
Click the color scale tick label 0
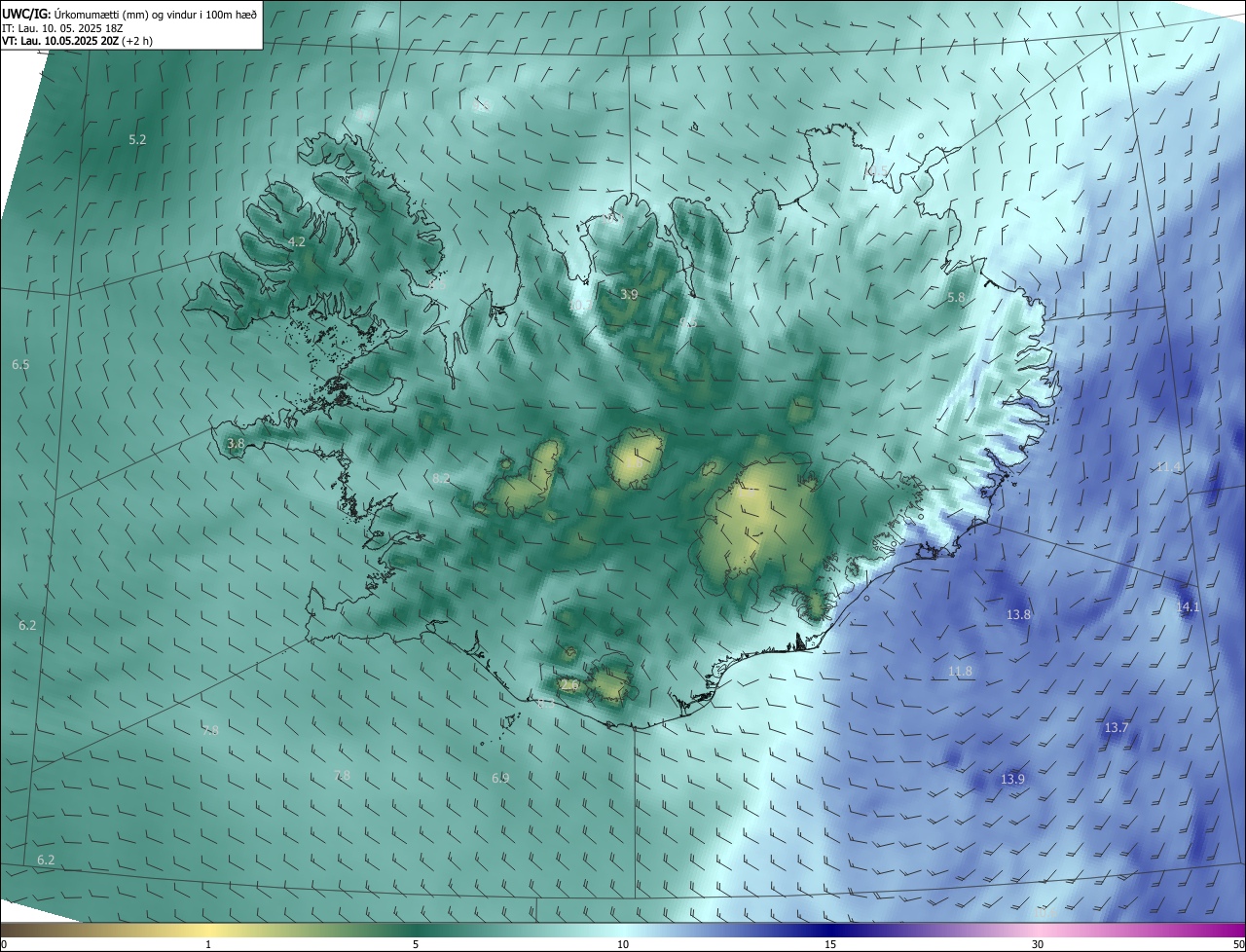(x=4, y=944)
